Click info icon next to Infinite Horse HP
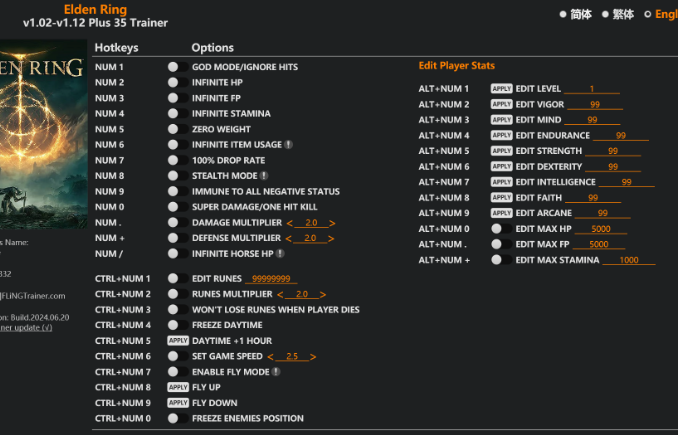 coord(280,254)
